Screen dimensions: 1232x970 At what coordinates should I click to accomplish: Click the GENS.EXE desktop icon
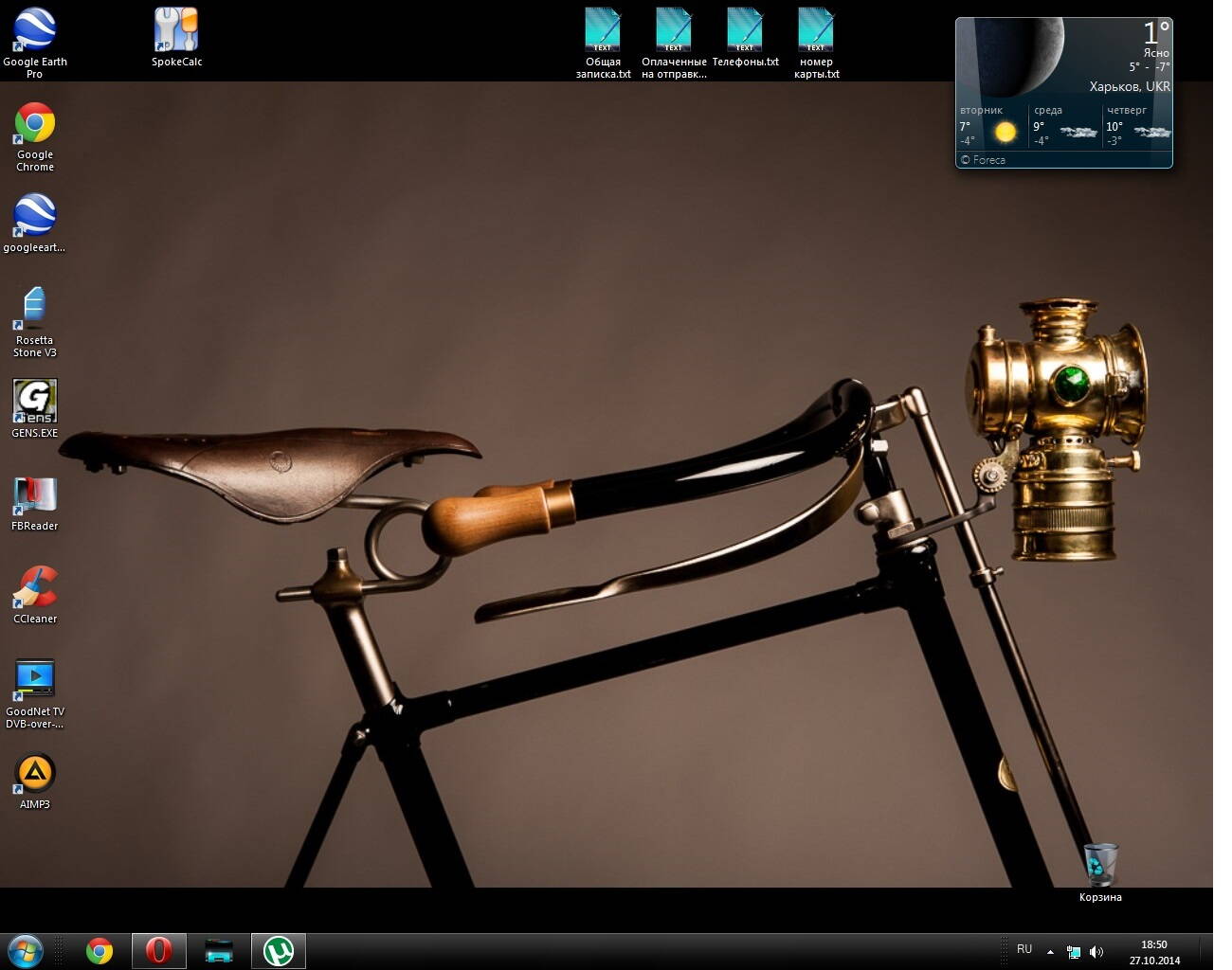tap(35, 401)
